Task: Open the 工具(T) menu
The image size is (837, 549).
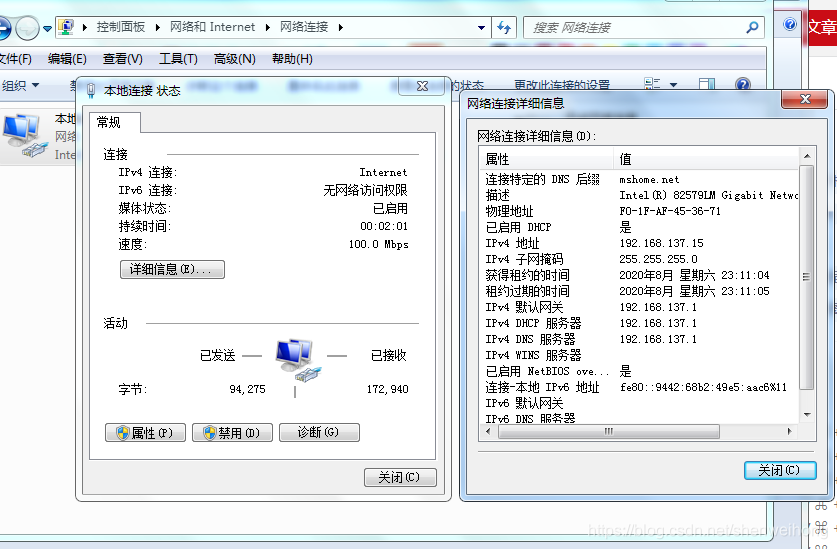Action: [178, 59]
